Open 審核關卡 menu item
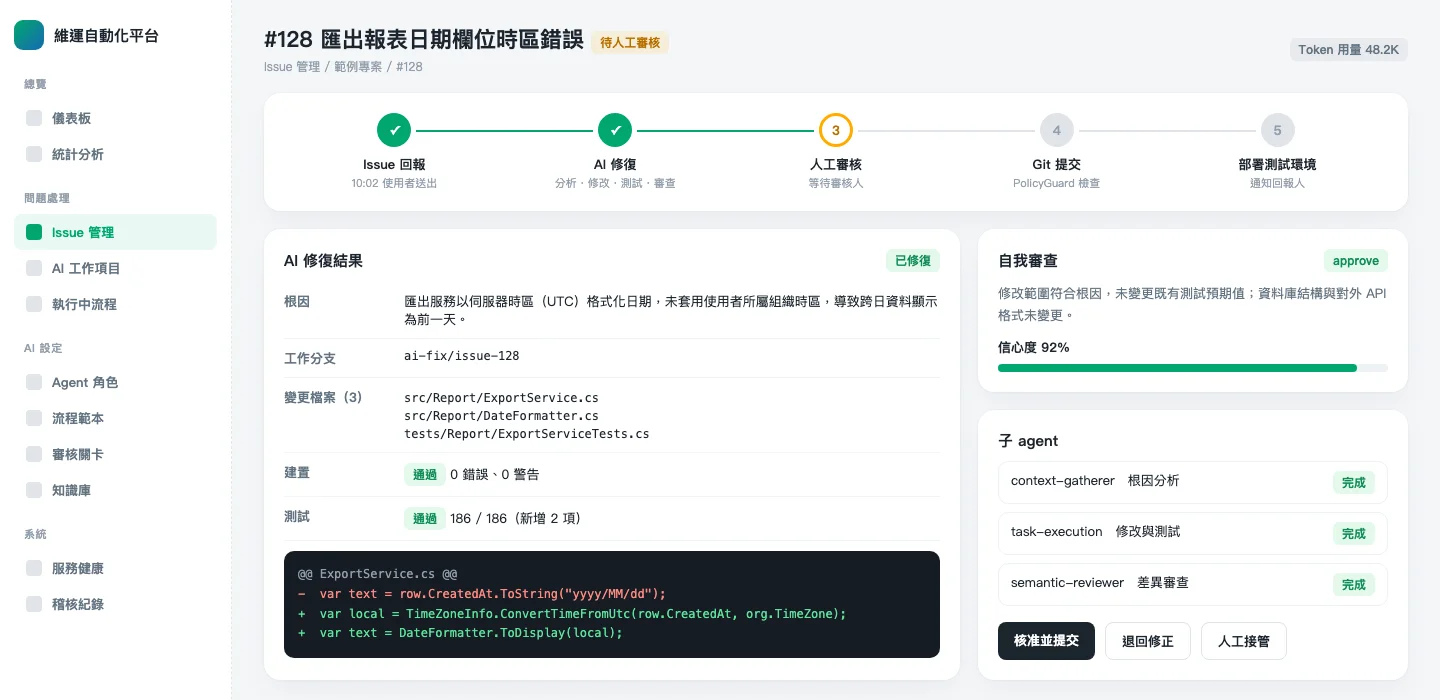 (115, 454)
